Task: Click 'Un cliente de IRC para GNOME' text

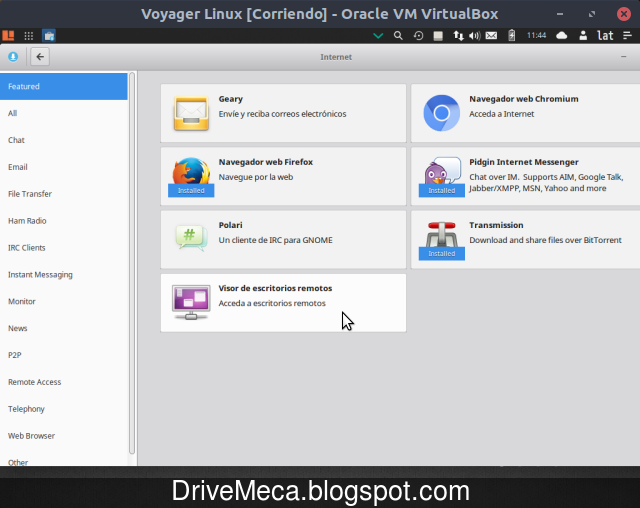Action: click(276, 240)
